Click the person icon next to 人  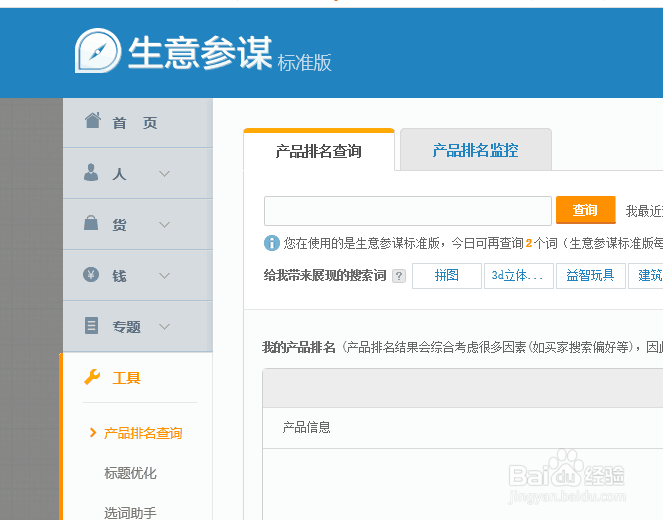pyautogui.click(x=91, y=172)
